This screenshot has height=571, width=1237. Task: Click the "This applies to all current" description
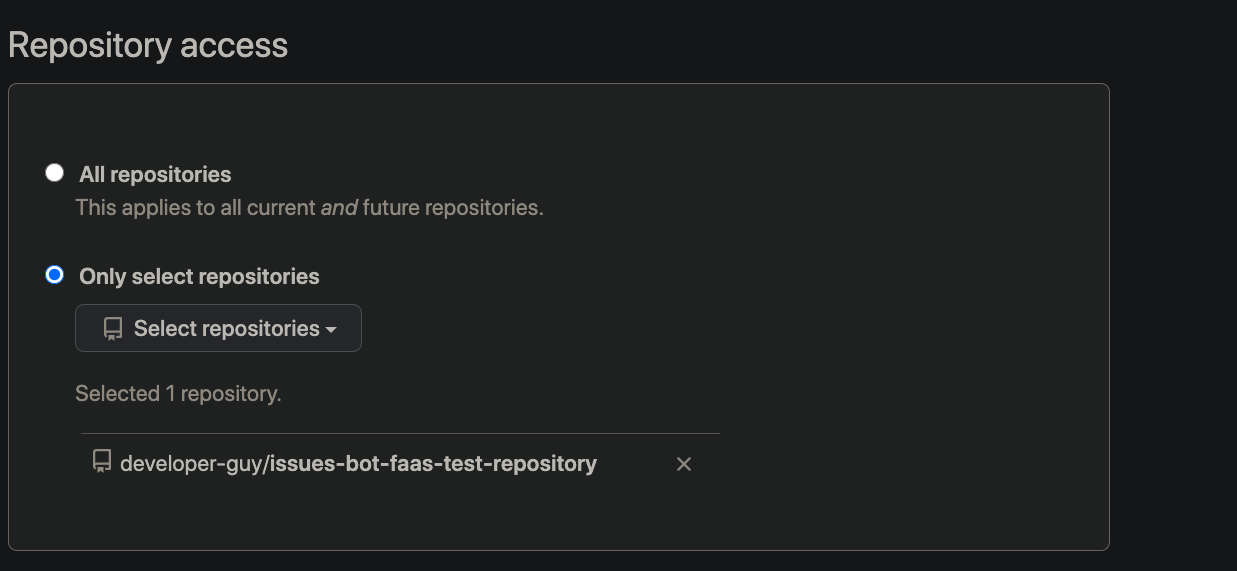[x=195, y=208]
